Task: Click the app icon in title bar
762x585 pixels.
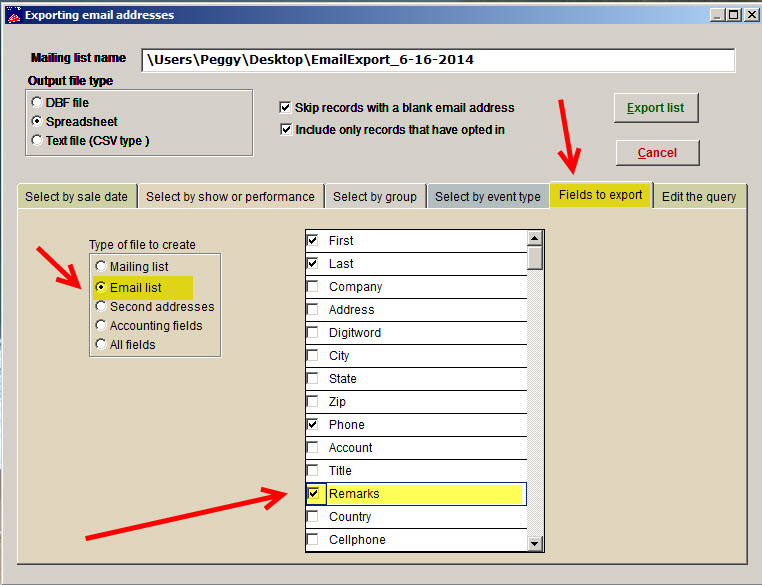Action: [x=13, y=15]
